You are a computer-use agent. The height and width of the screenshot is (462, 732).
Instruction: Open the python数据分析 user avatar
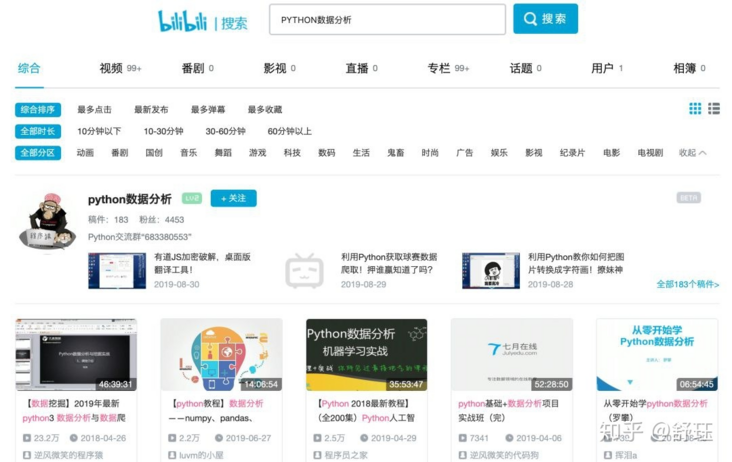48,220
